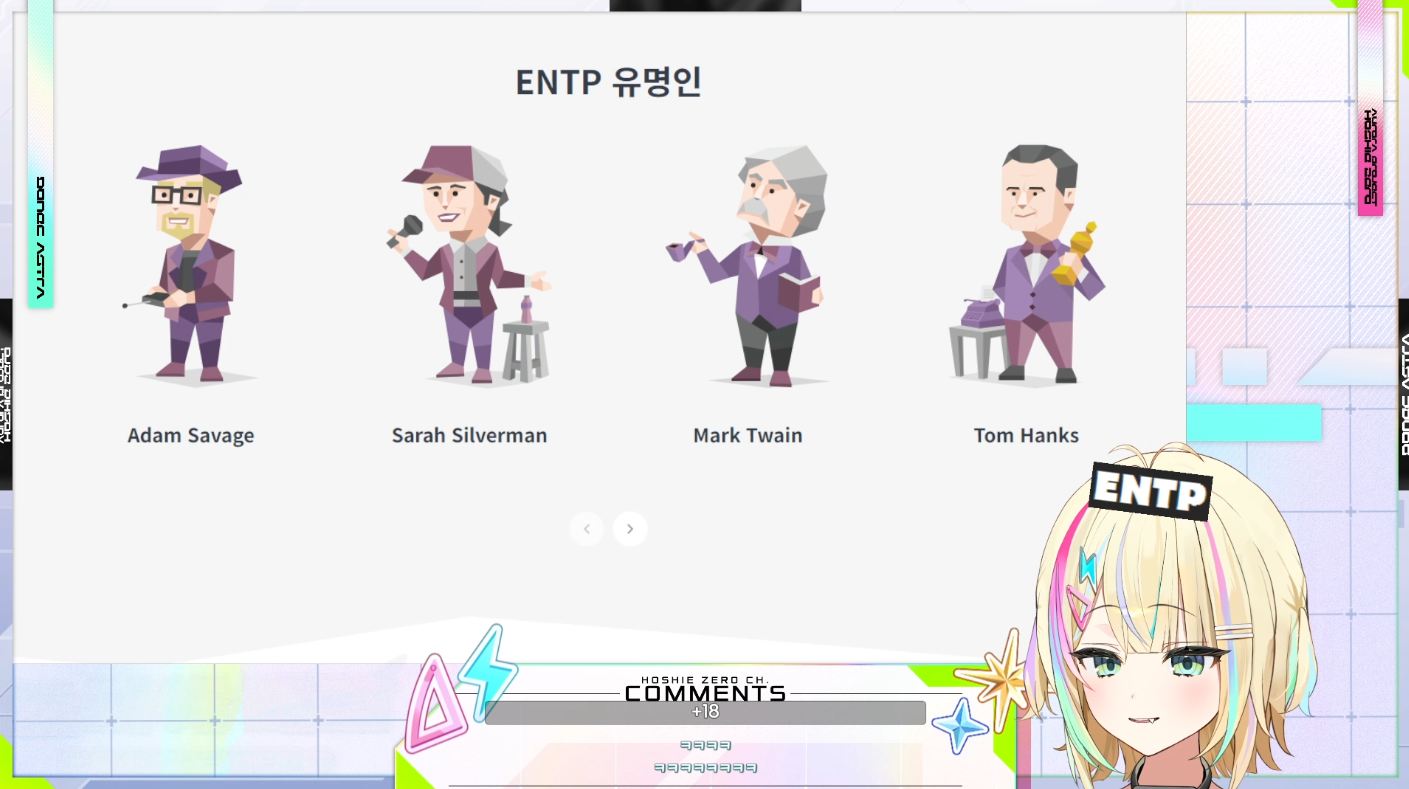1409x789 pixels.
Task: Click the ENTP tag above the avatar
Action: (x=1150, y=491)
